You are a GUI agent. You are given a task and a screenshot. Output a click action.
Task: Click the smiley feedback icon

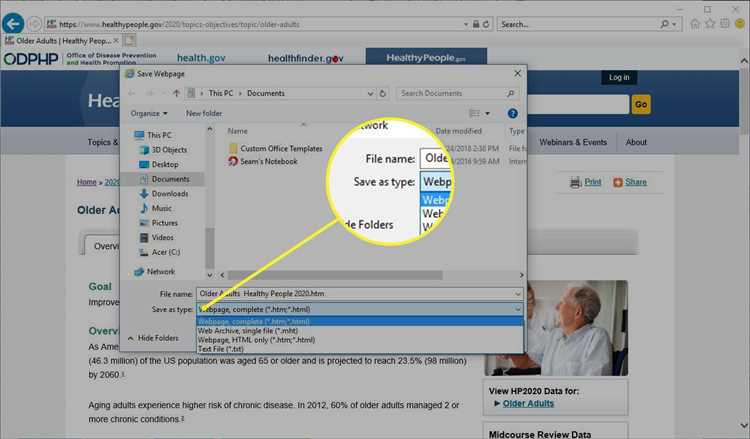pos(740,24)
